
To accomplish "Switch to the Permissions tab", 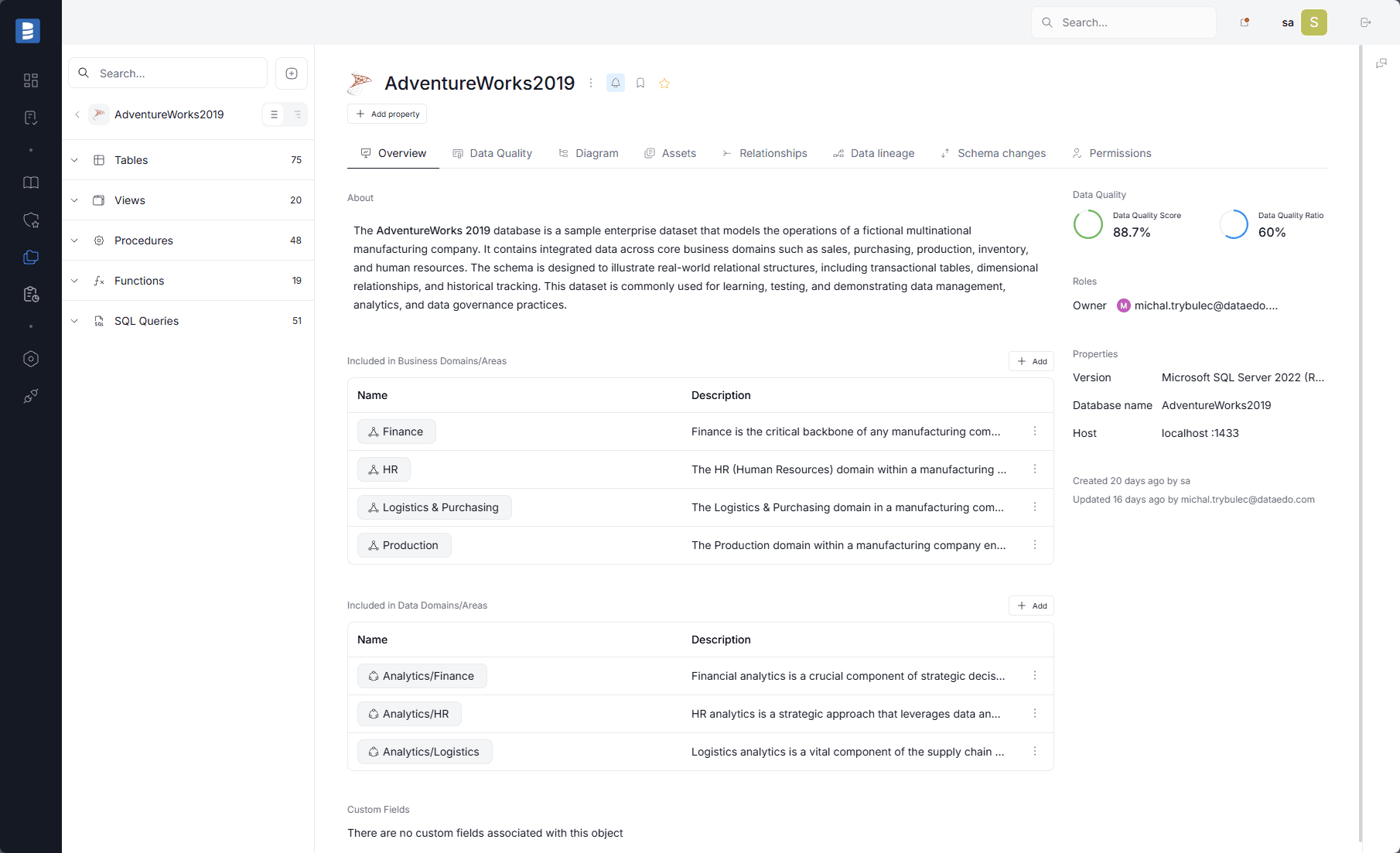I will coord(1112,153).
